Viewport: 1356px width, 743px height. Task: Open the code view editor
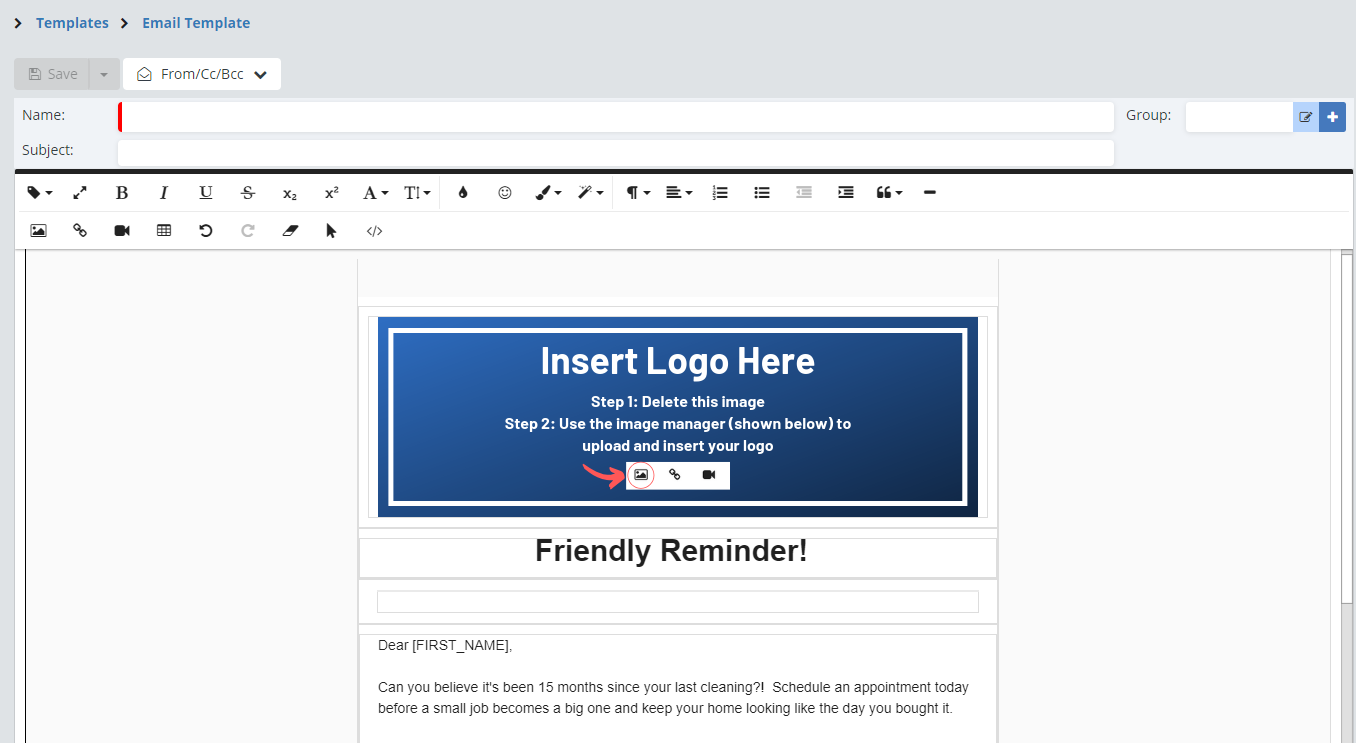pos(374,231)
